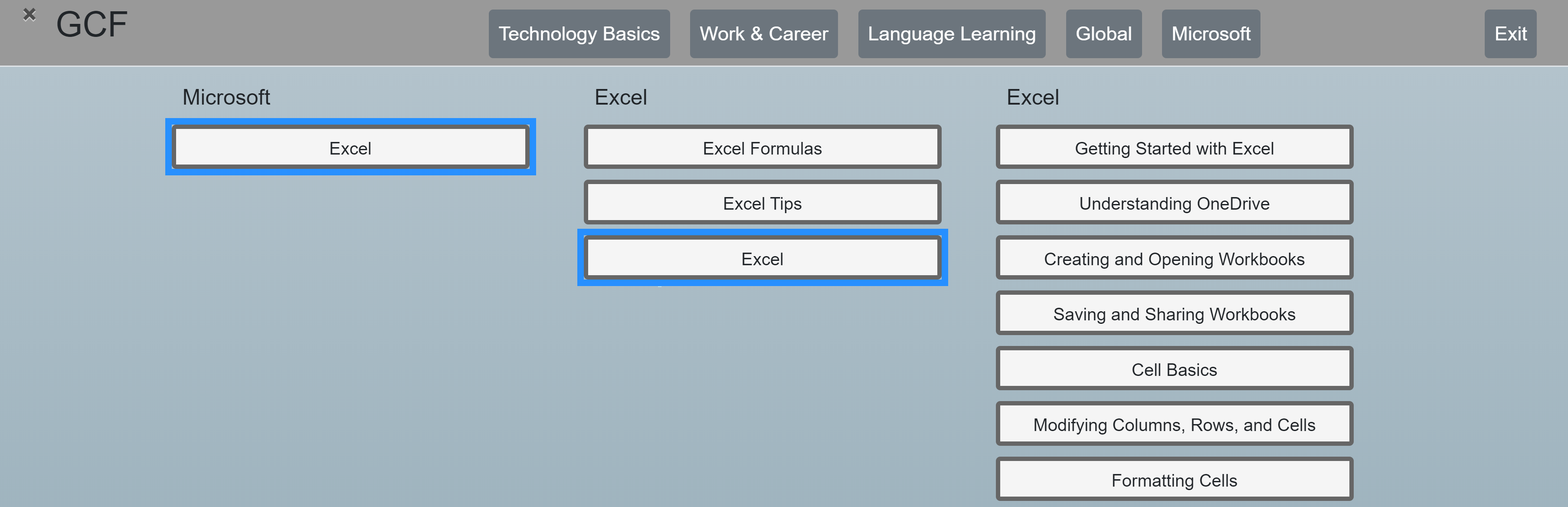Viewport: 1568px width, 507px height.
Task: Open the Technology Basics tab
Action: (579, 34)
